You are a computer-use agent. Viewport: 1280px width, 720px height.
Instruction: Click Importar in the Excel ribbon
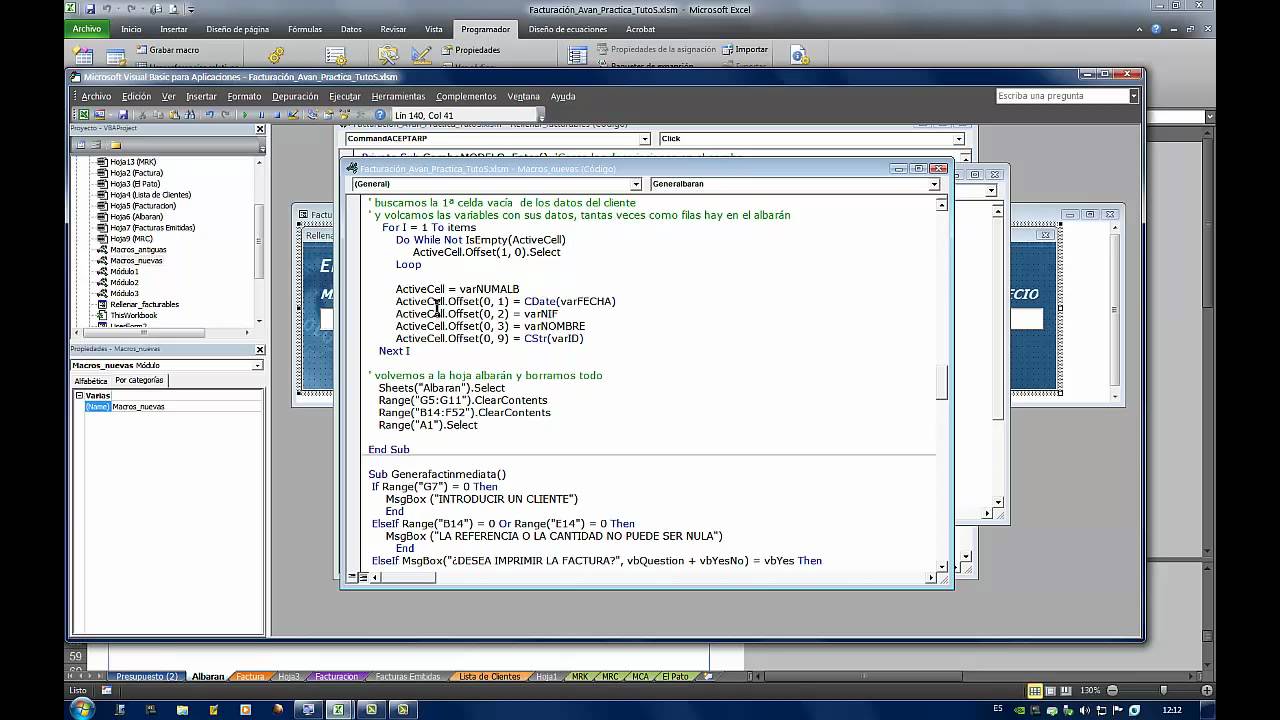745,49
